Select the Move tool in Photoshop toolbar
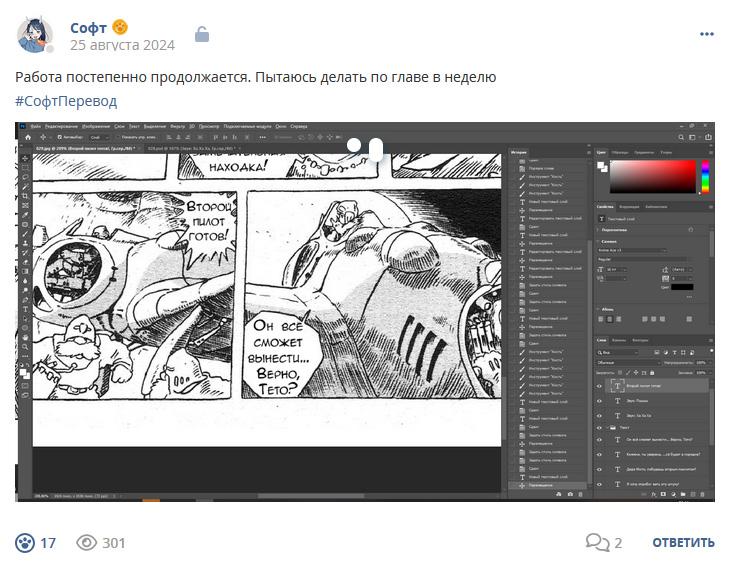This screenshot has width=730, height=568. (x=25, y=158)
